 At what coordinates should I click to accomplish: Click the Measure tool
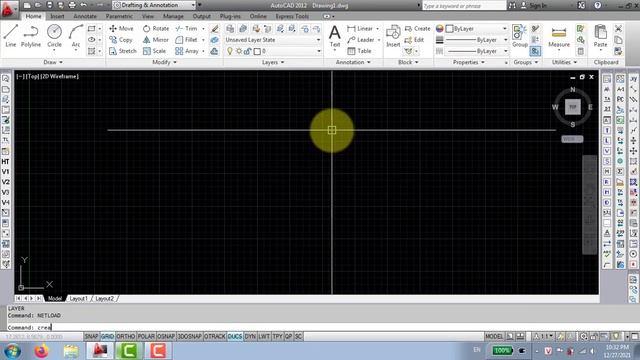click(x=559, y=36)
